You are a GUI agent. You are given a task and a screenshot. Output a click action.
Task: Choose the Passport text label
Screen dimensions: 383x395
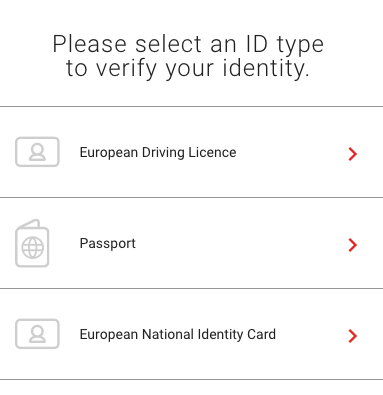coord(108,243)
